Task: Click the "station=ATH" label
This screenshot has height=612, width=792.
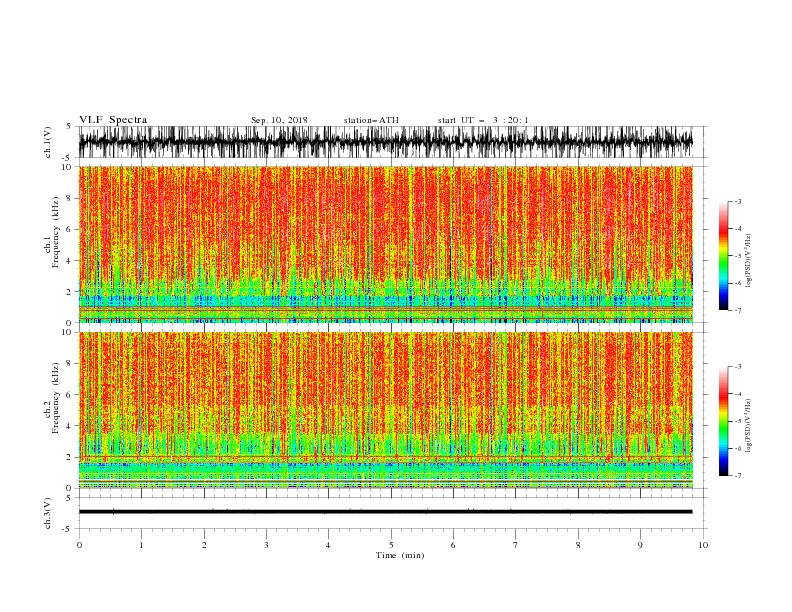Action: click(x=371, y=120)
